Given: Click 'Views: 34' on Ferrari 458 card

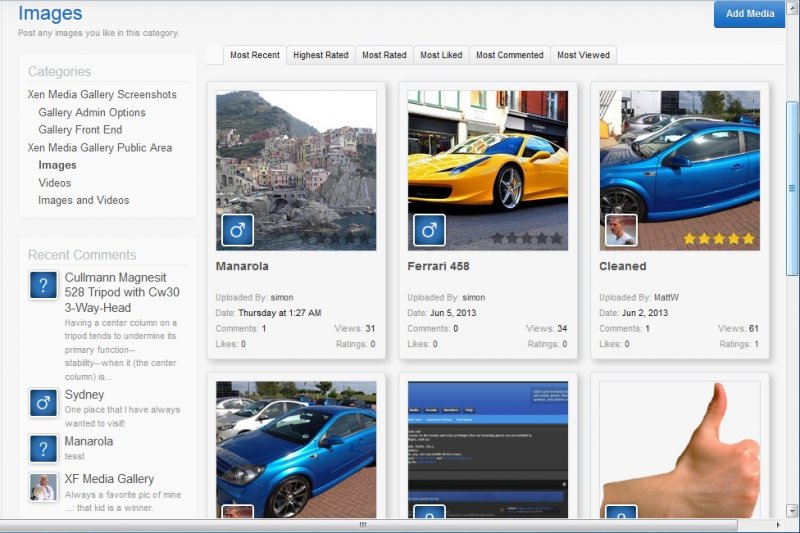Looking at the screenshot, I should point(546,328).
